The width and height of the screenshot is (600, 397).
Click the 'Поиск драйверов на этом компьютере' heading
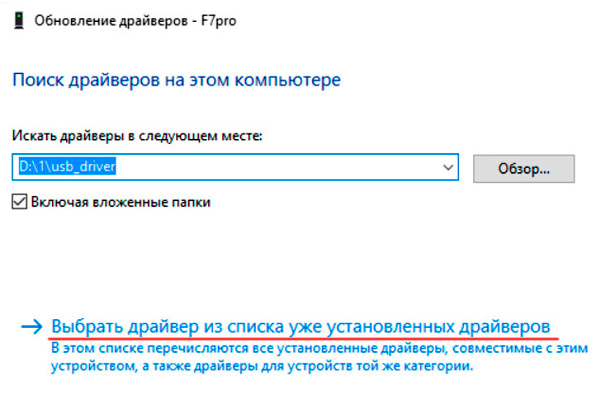click(176, 80)
